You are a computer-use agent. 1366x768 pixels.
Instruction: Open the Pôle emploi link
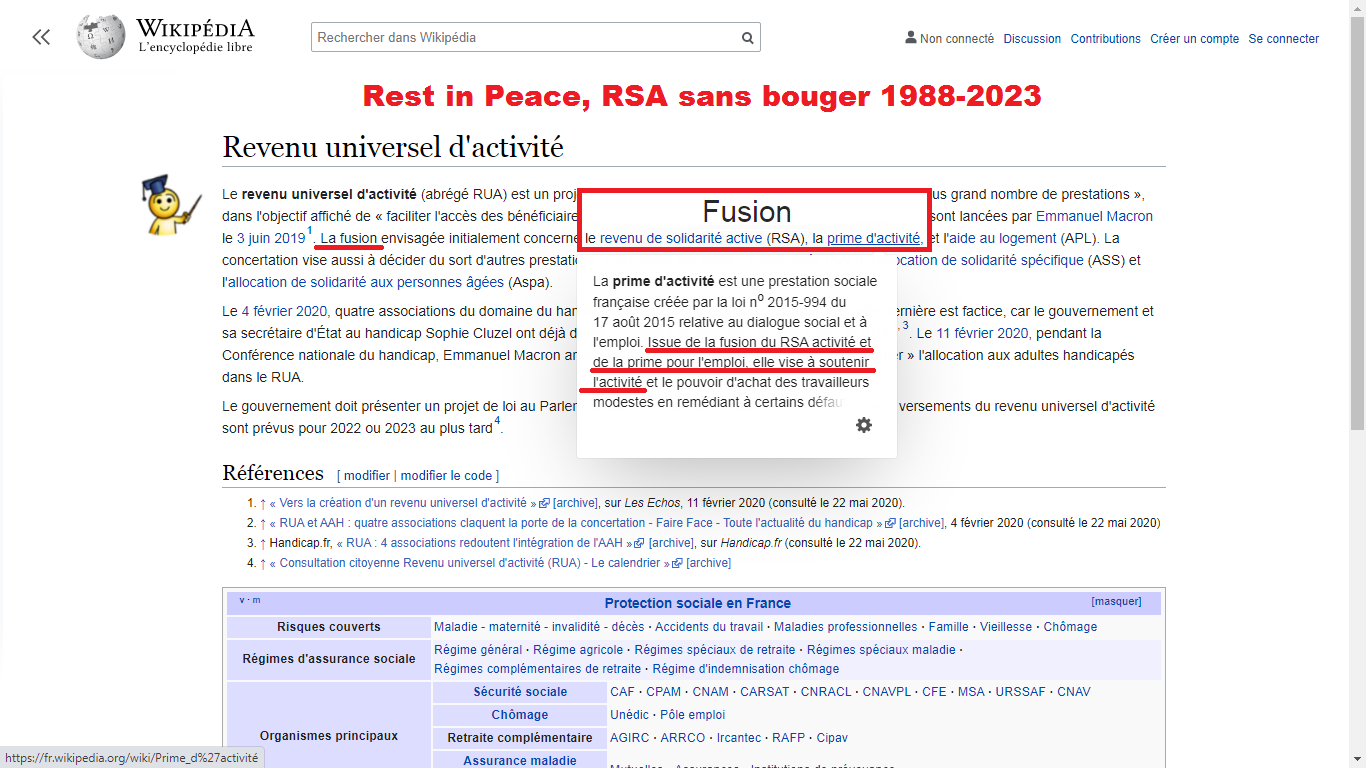692,715
